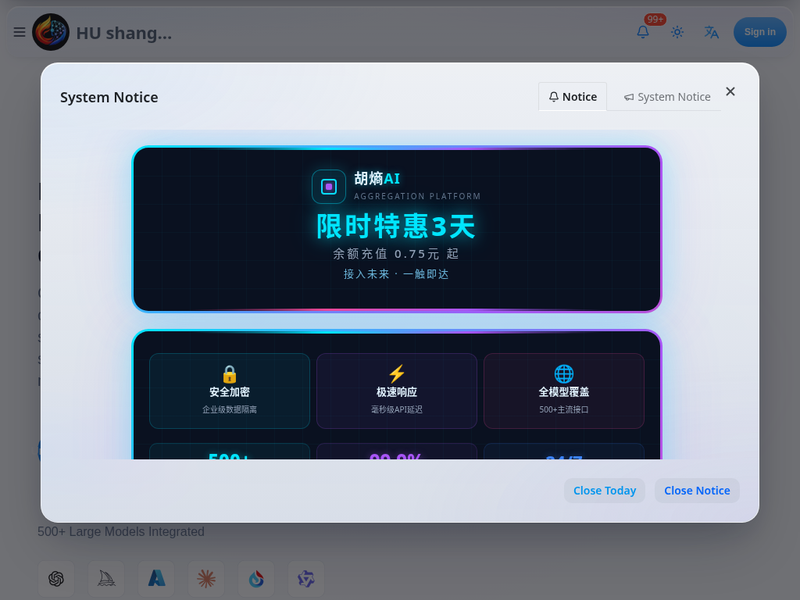Select the 全模型覆盖 card title
This screenshot has width=800, height=600.
tap(564, 392)
